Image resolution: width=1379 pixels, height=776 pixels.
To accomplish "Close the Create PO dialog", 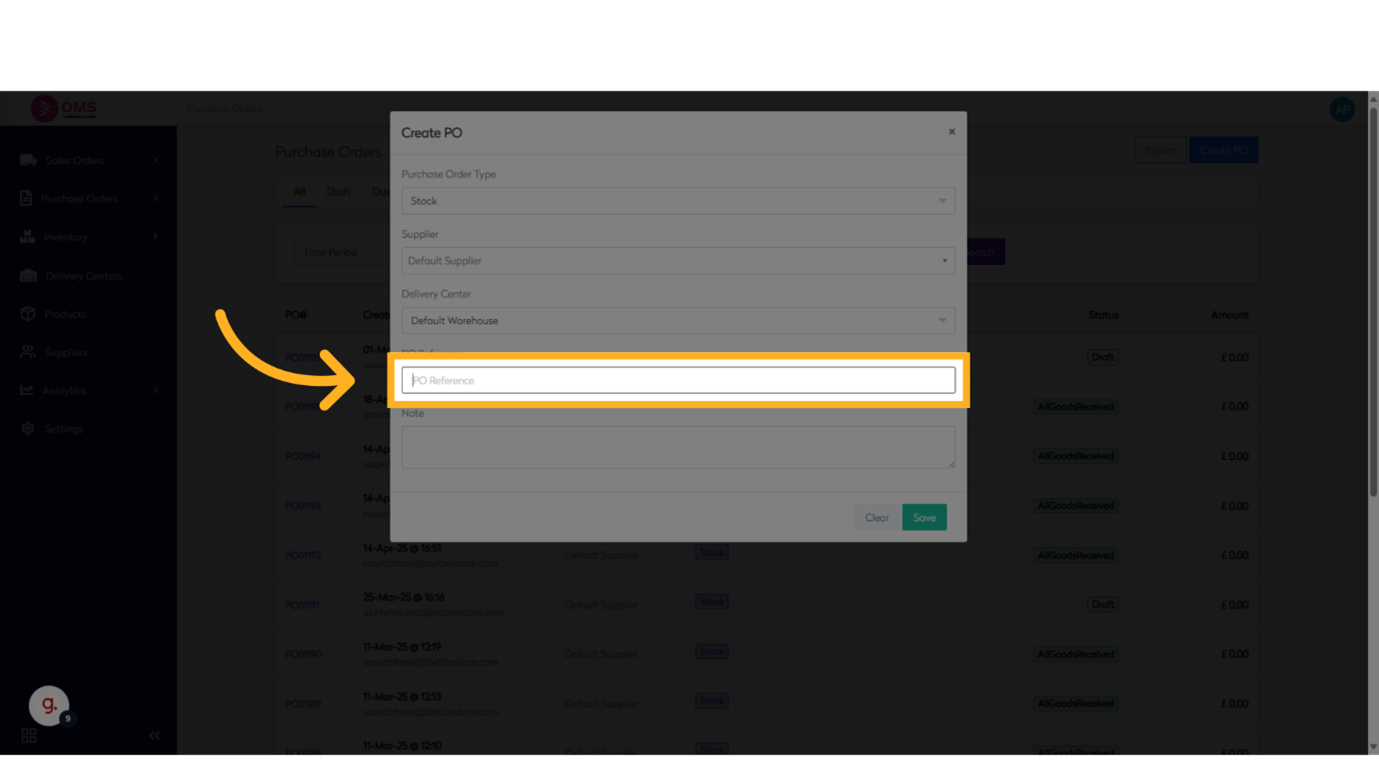I will coord(951,132).
